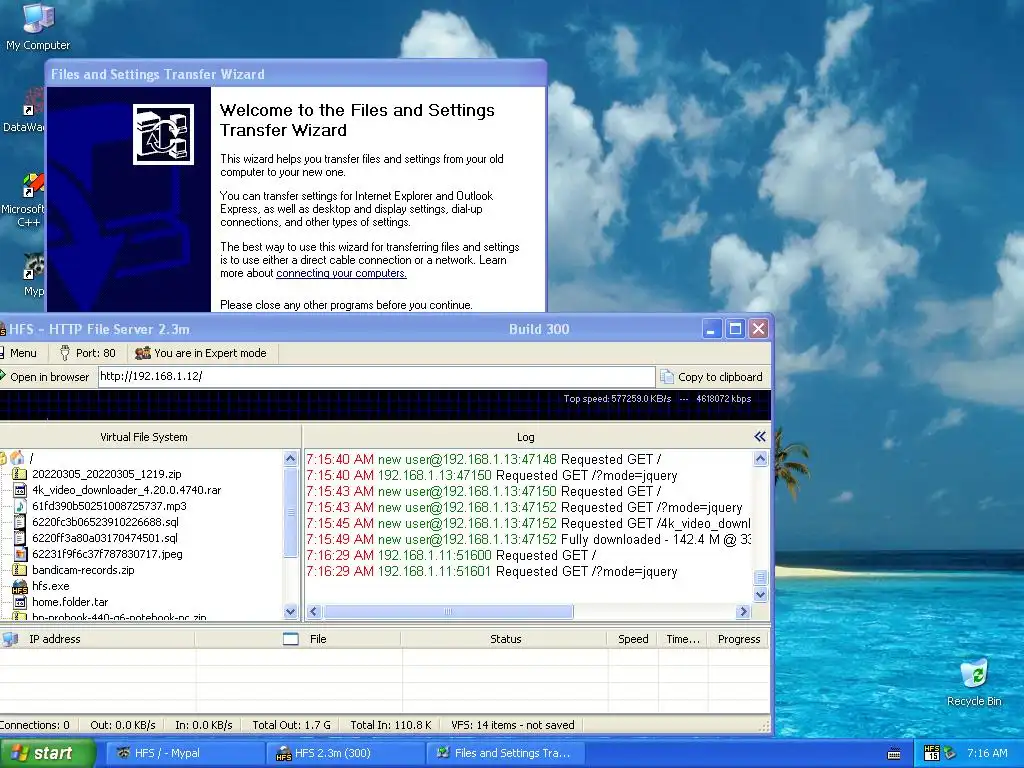
Task: Click the Status column header
Action: click(505, 639)
